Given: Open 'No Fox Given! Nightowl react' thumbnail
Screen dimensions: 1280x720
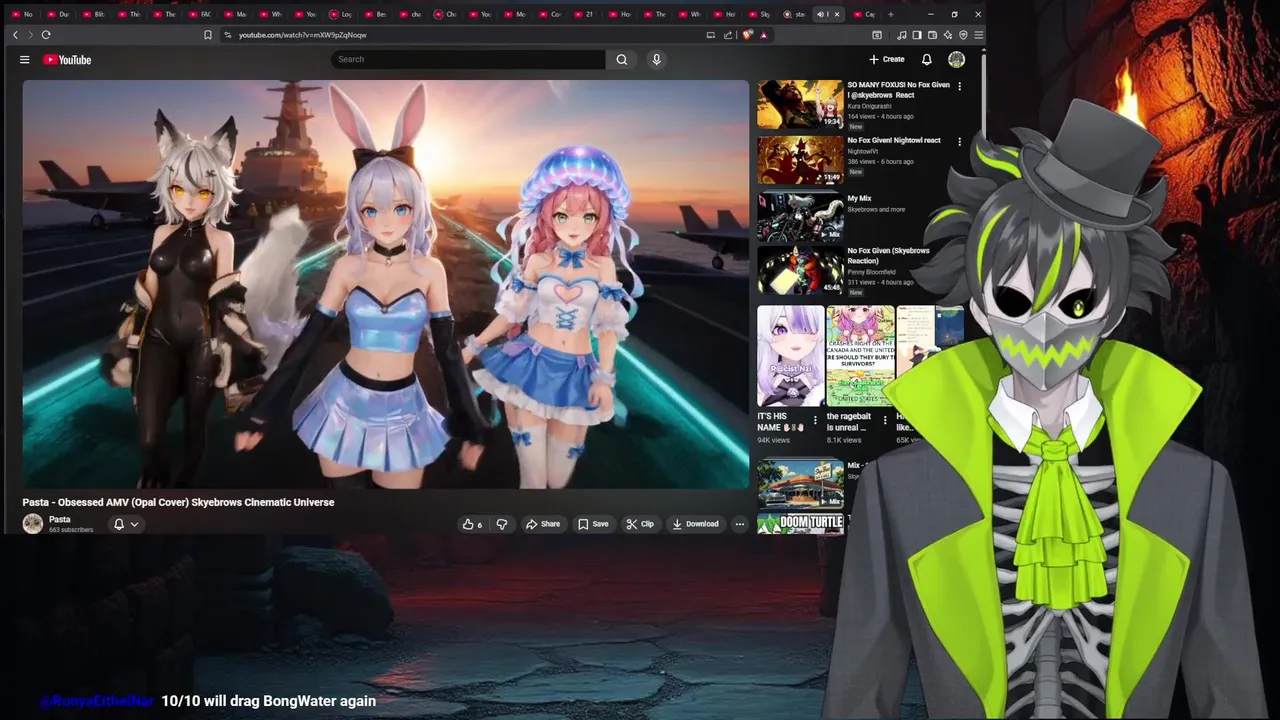Looking at the screenshot, I should pos(800,160).
